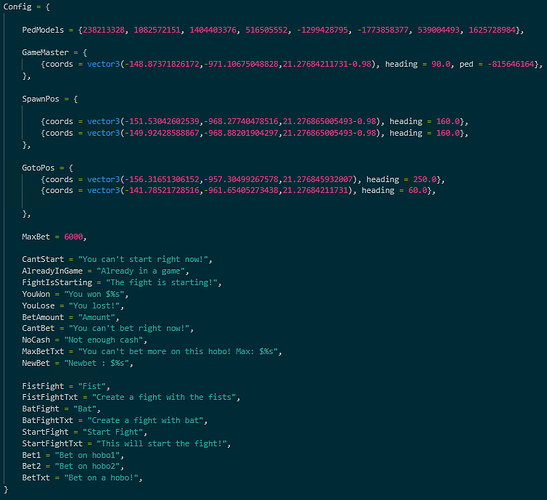Screen dimensions: 547x500
Task: Click the ped value -815646164
Action: 511,64
